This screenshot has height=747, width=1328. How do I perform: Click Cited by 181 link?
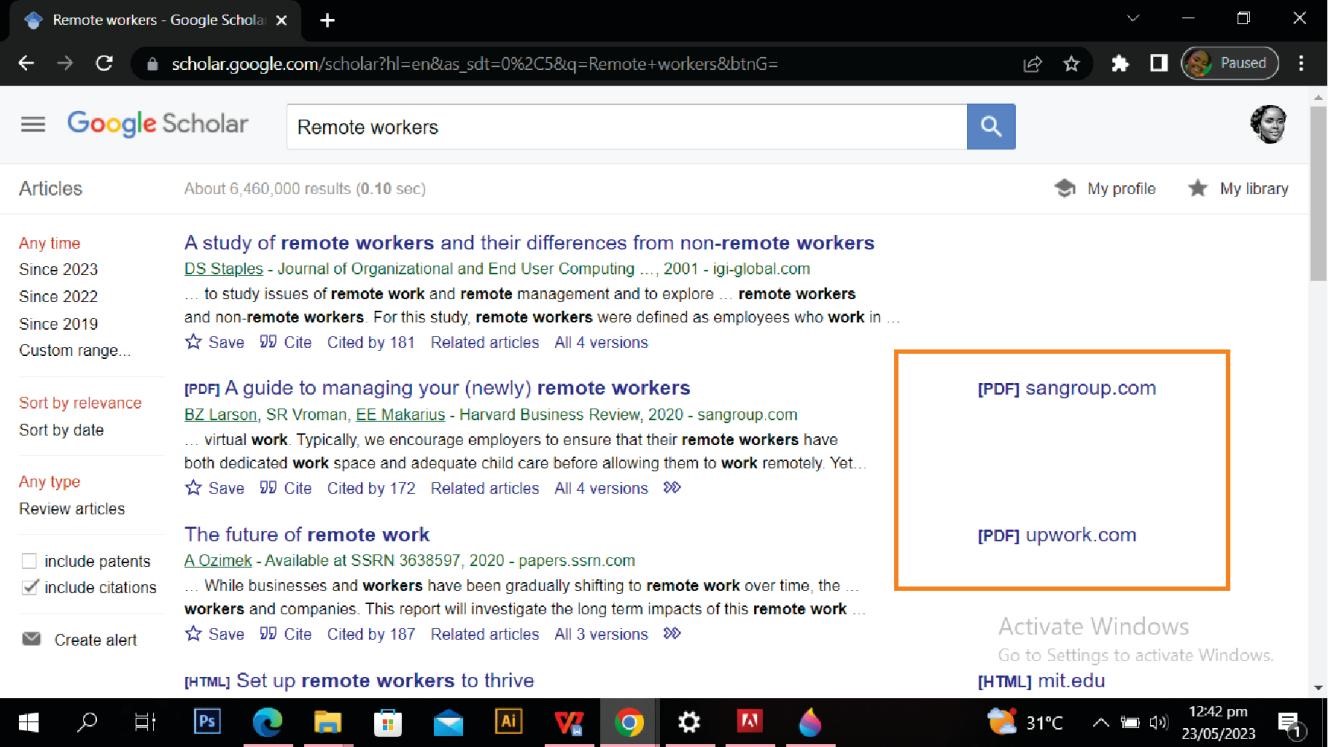[x=371, y=342]
